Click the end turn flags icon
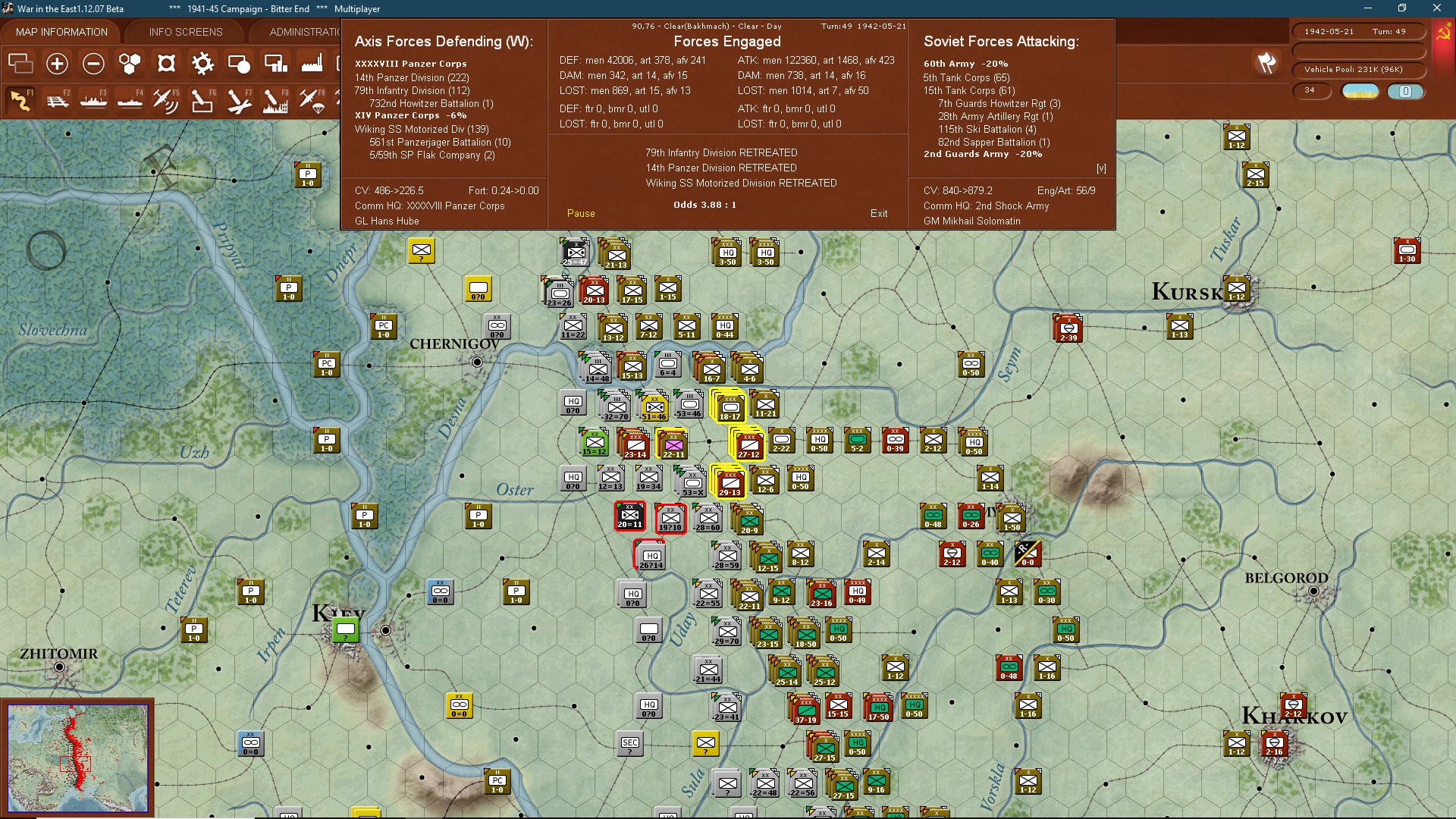The height and width of the screenshot is (819, 1456). coord(1266,64)
